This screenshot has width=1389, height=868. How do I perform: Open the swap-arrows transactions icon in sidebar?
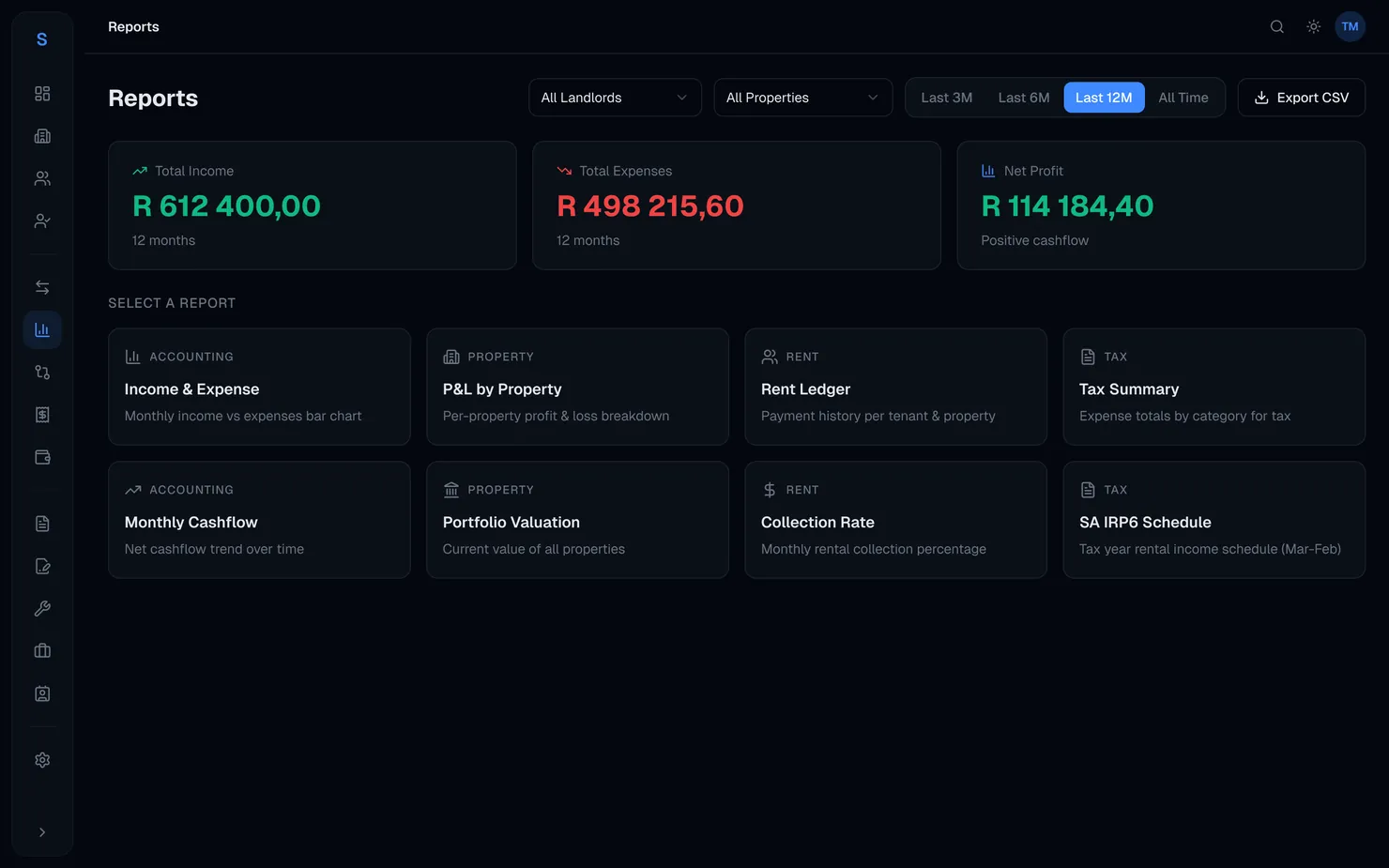(x=42, y=287)
